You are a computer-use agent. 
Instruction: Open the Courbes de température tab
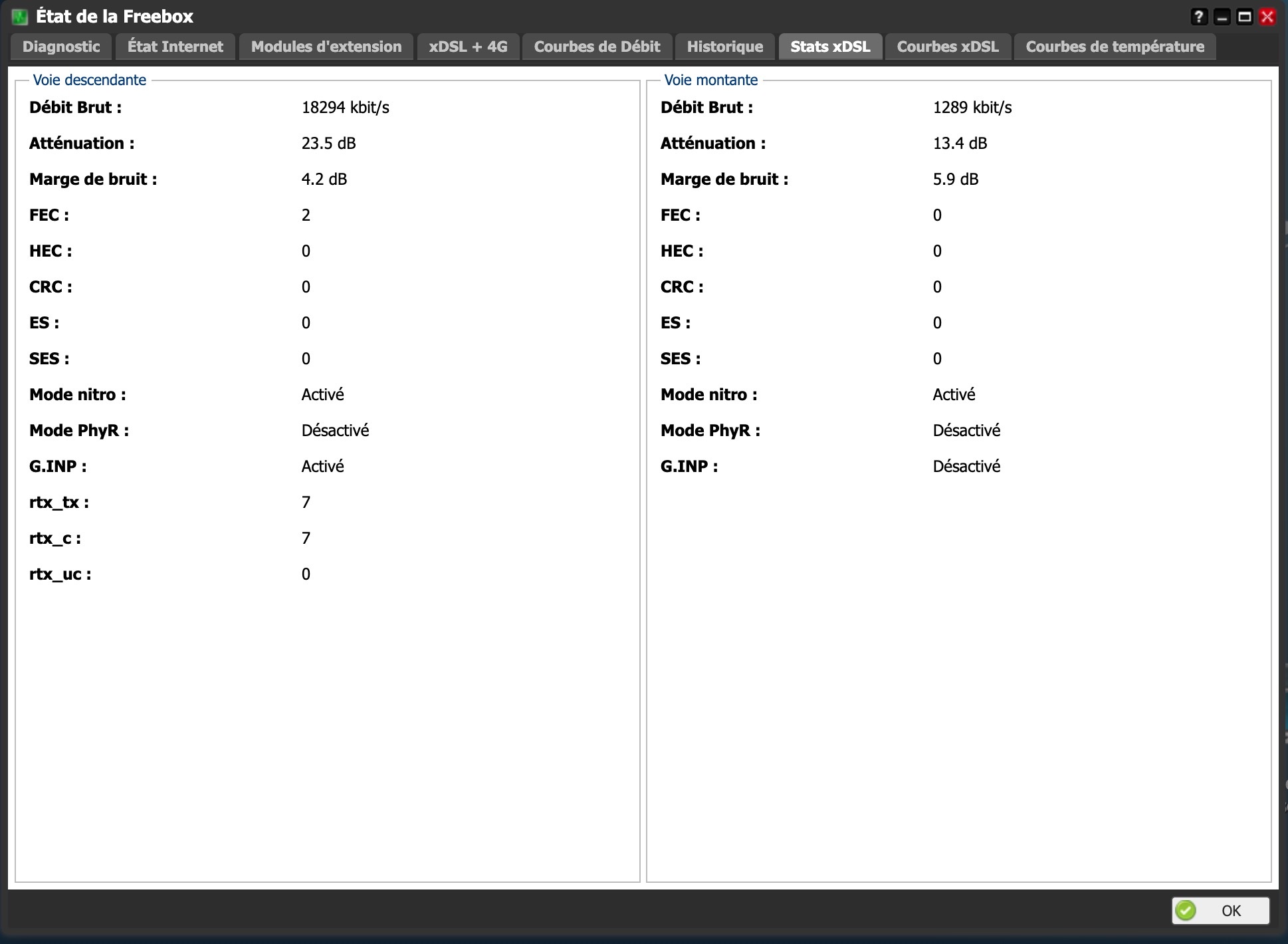pyautogui.click(x=1115, y=47)
